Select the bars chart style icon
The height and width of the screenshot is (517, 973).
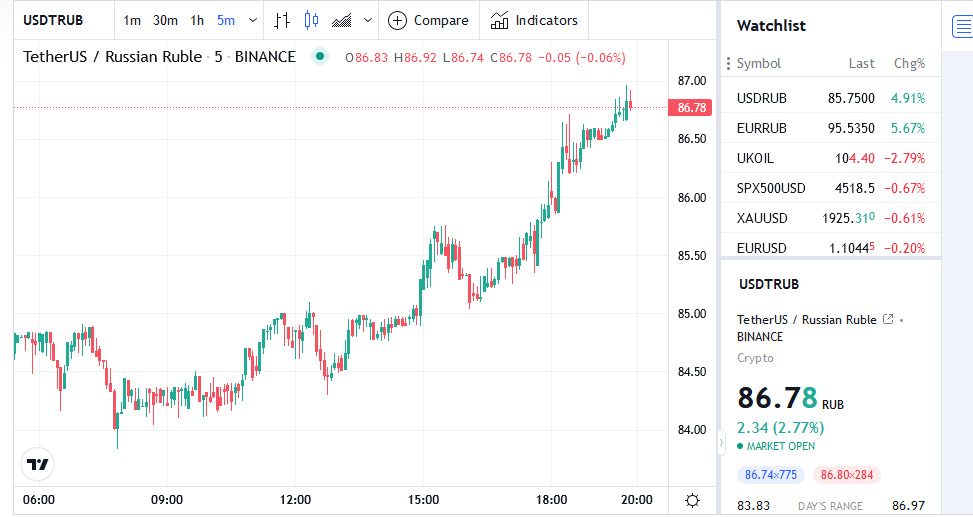tap(283, 20)
